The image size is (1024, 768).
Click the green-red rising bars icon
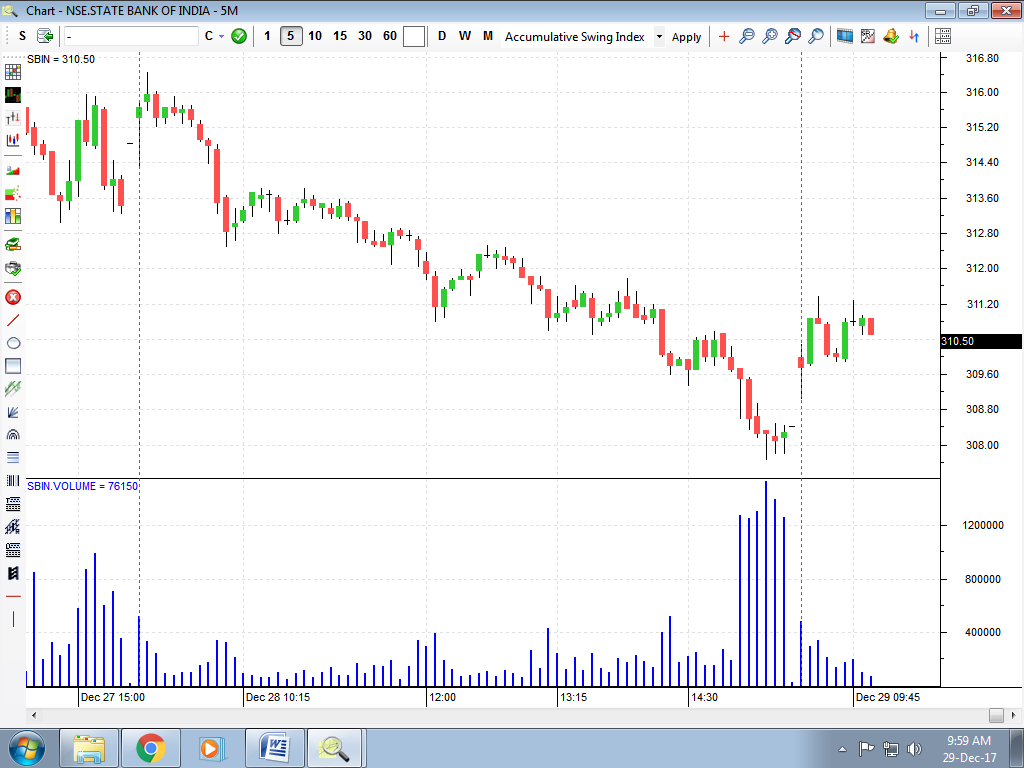(x=13, y=170)
